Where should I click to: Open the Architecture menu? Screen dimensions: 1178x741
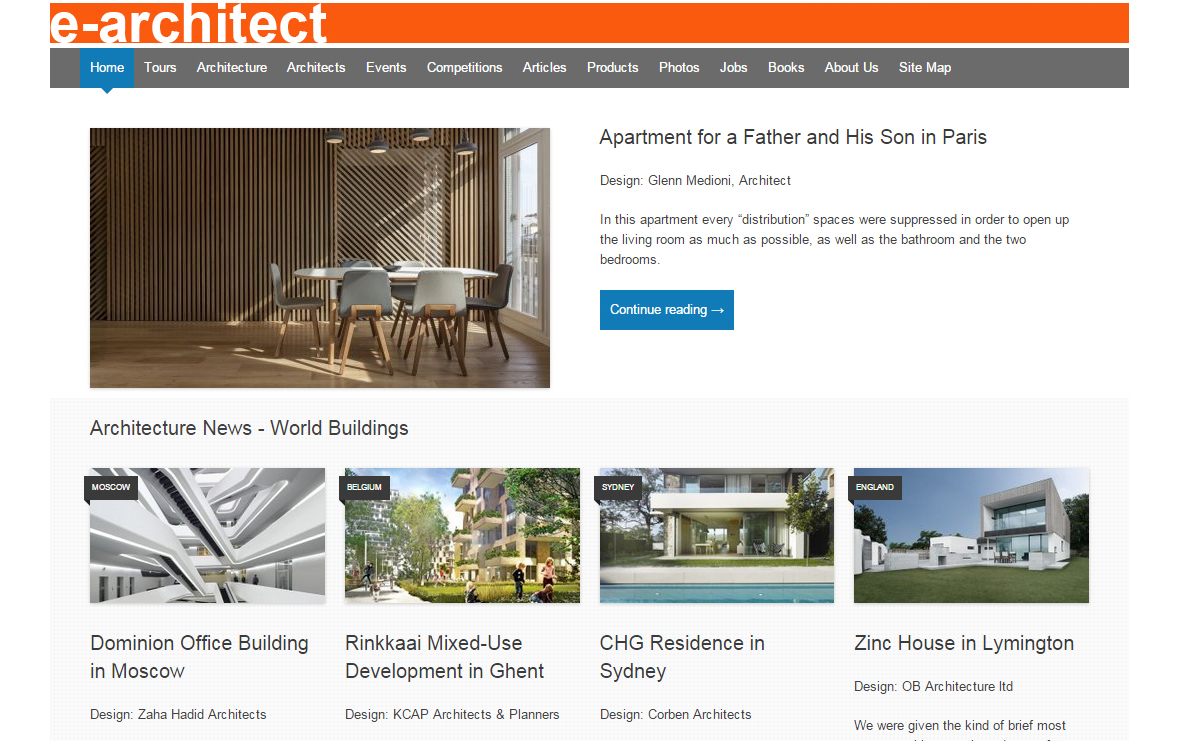[231, 68]
